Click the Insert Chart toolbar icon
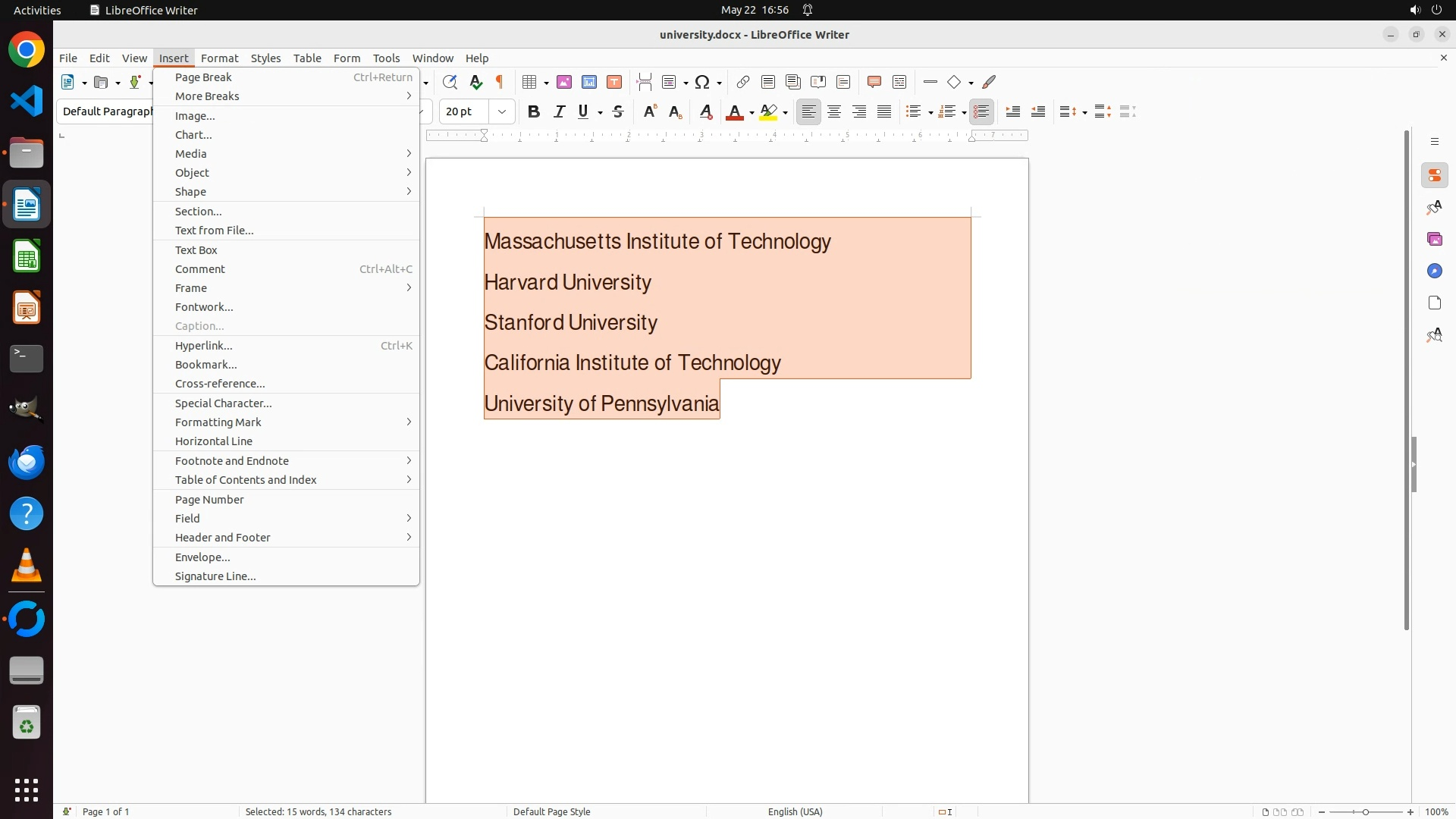 [x=589, y=82]
